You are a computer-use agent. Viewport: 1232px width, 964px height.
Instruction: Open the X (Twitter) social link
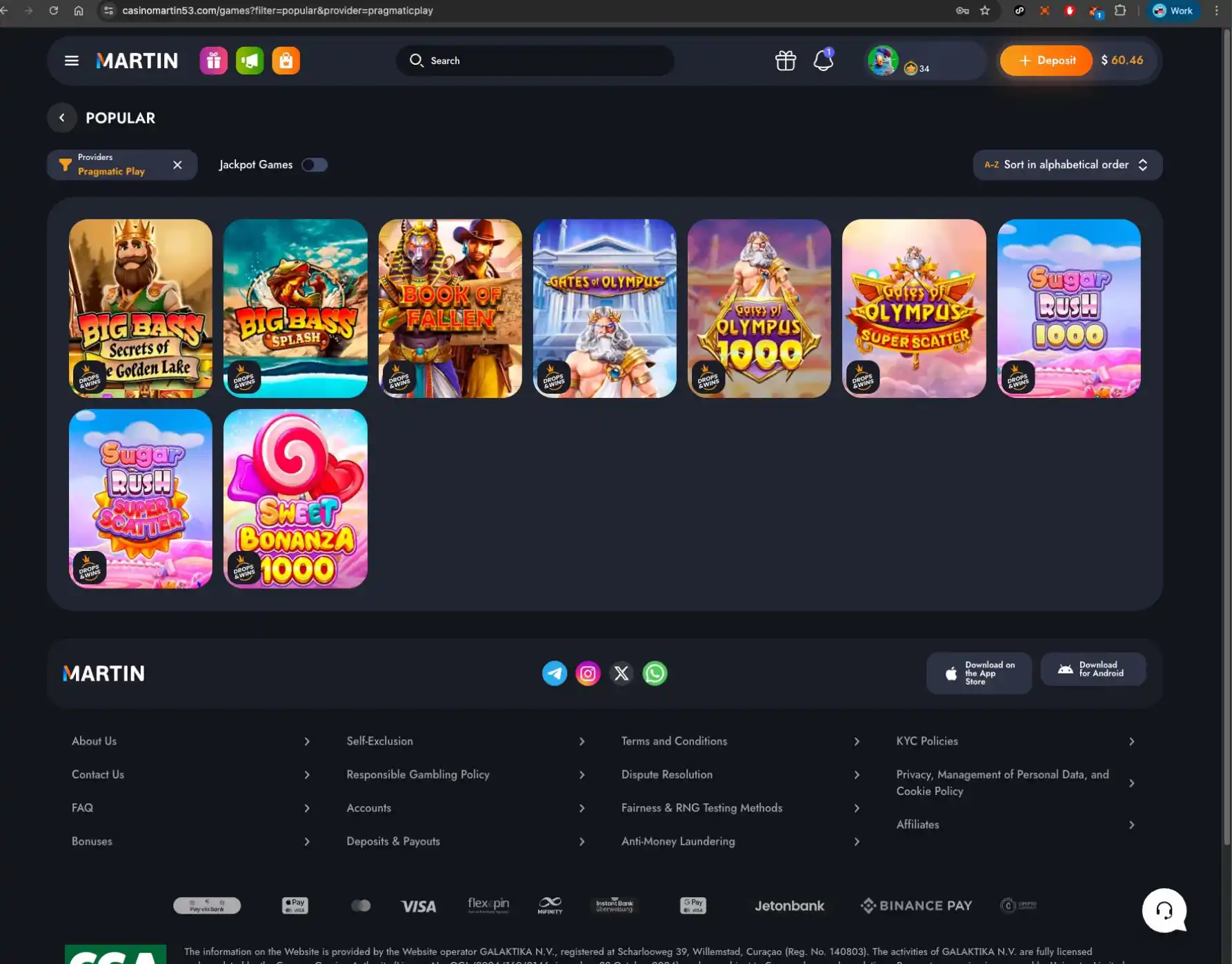click(622, 673)
